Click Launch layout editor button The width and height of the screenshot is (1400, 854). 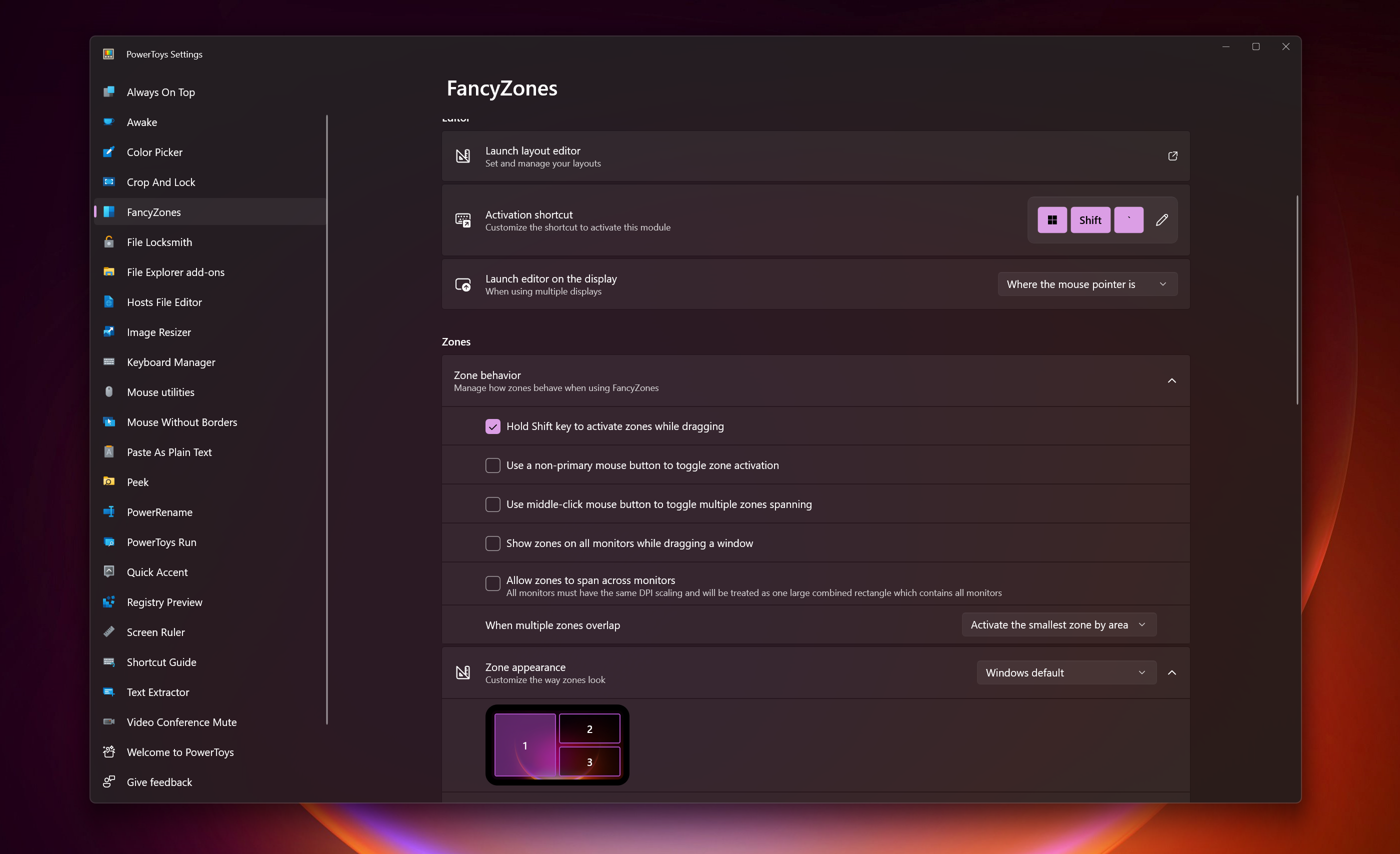click(x=1172, y=155)
